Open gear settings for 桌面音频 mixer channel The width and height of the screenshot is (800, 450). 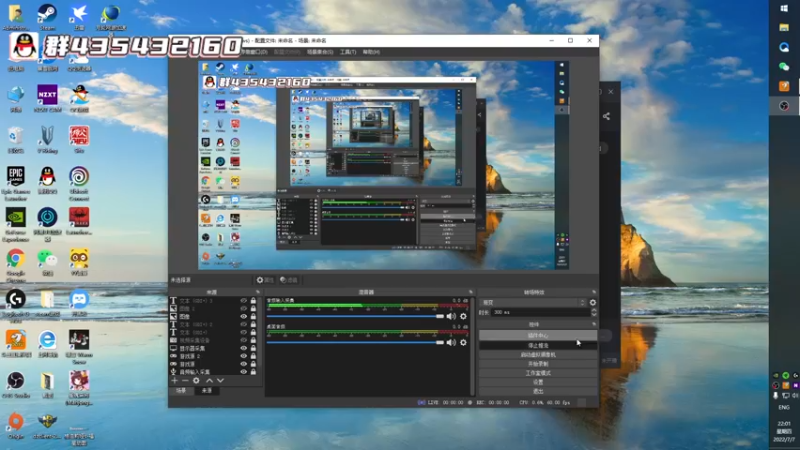point(463,342)
